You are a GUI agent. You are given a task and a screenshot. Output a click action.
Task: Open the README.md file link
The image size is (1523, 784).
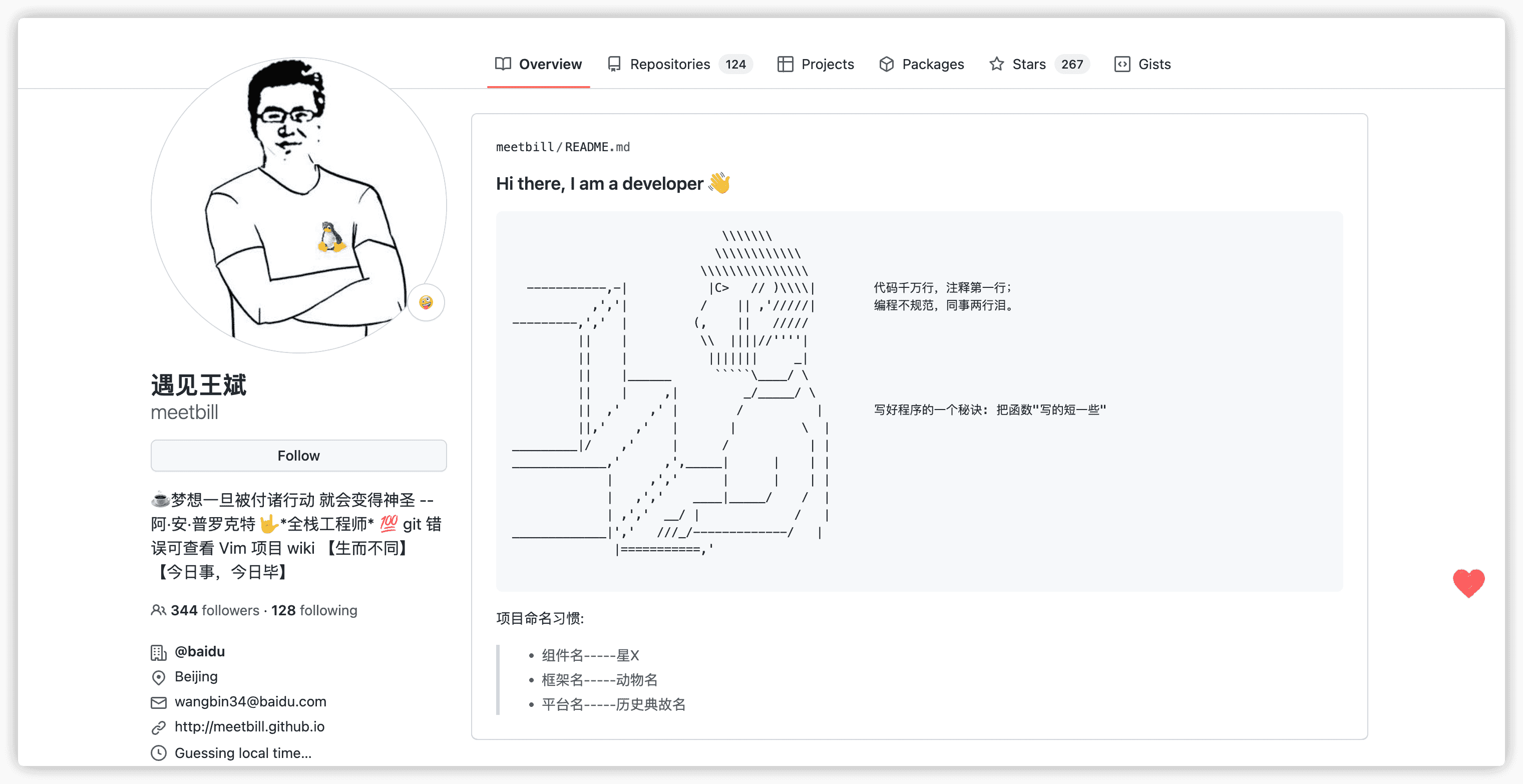[597, 147]
